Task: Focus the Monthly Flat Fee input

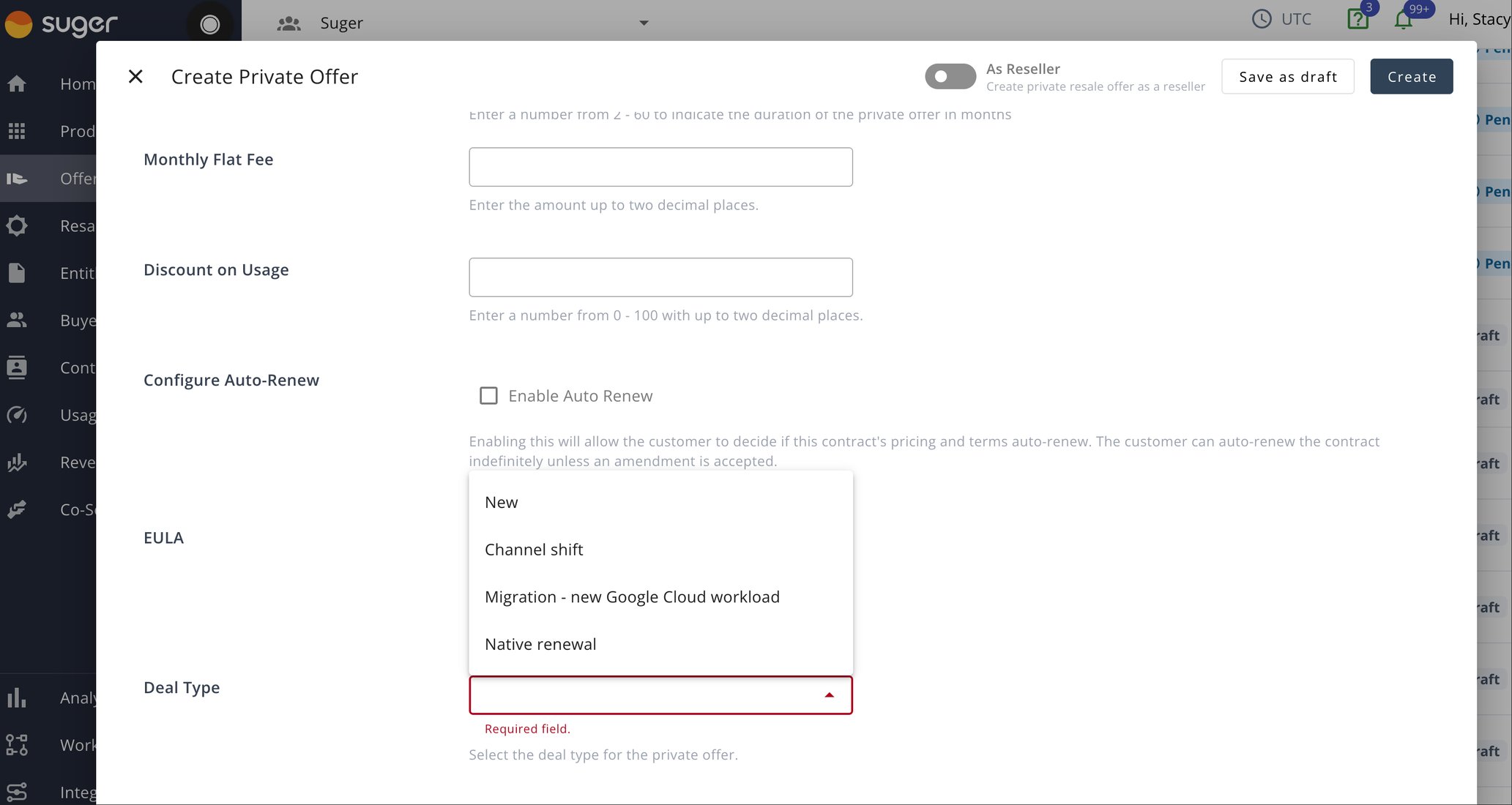Action: click(x=660, y=167)
